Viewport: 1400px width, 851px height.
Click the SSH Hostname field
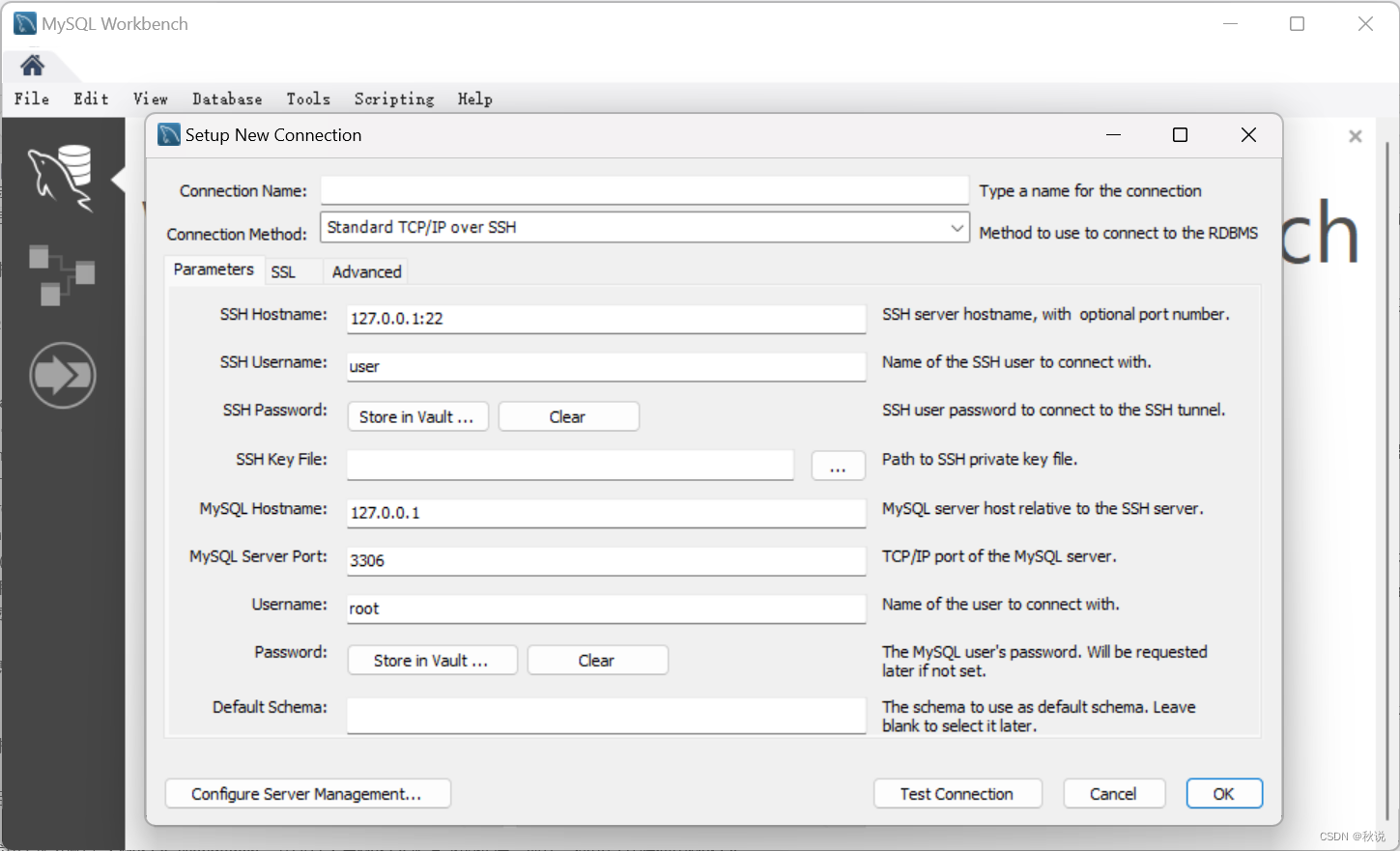click(606, 319)
